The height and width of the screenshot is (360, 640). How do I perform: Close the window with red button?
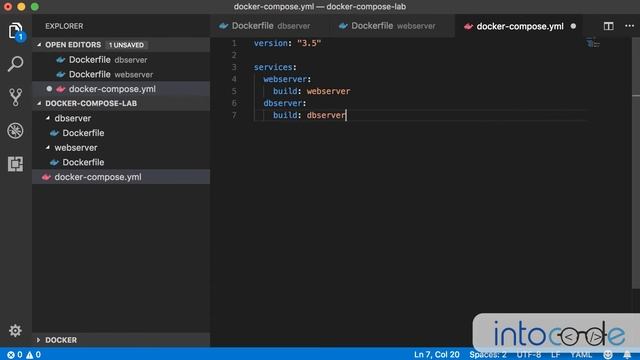[x=8, y=7]
